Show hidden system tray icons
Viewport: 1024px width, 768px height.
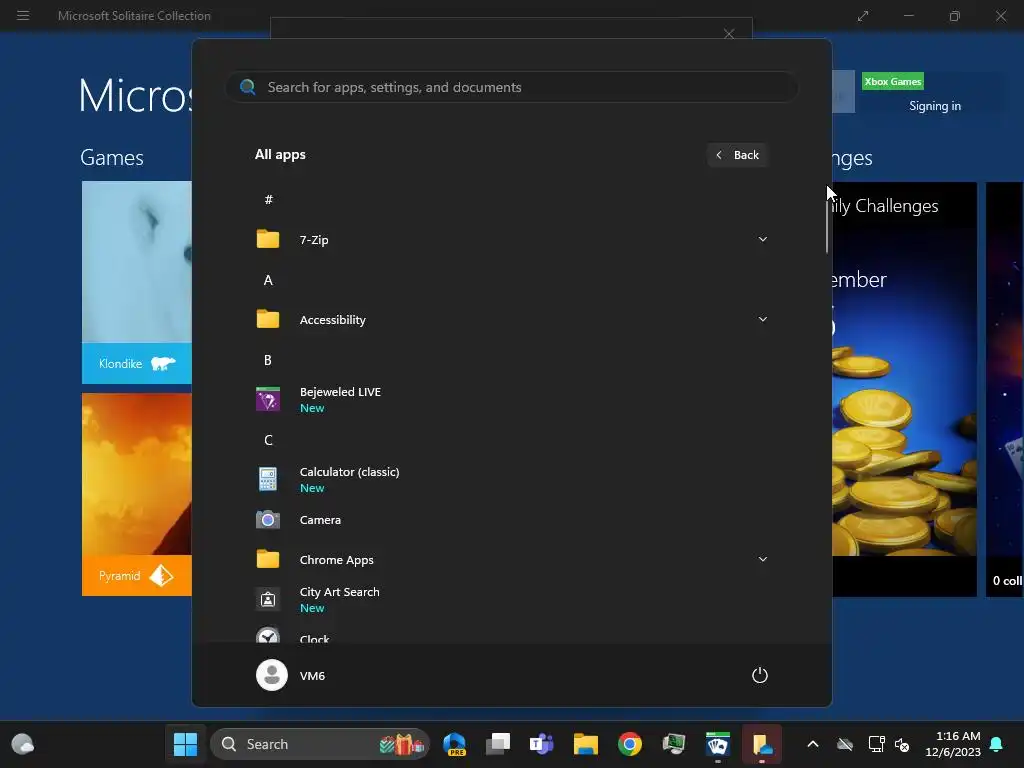coord(813,744)
